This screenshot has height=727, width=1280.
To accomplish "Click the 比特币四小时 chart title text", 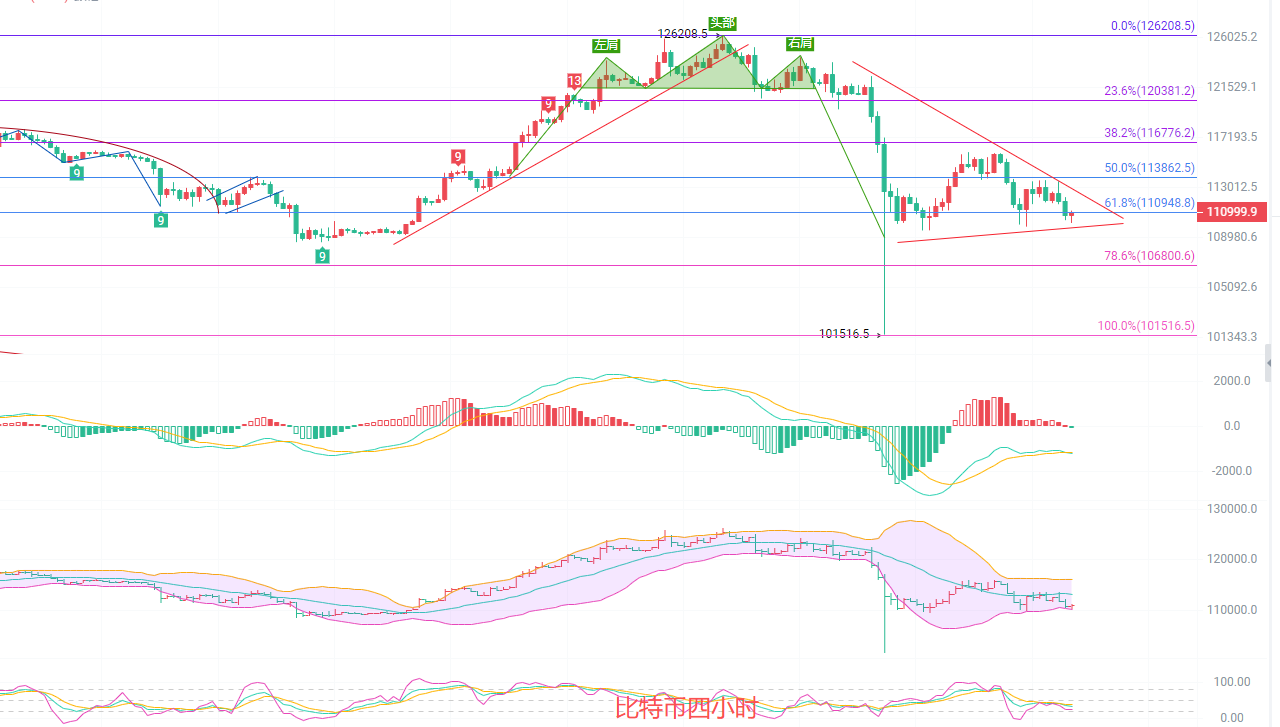I will (x=686, y=709).
